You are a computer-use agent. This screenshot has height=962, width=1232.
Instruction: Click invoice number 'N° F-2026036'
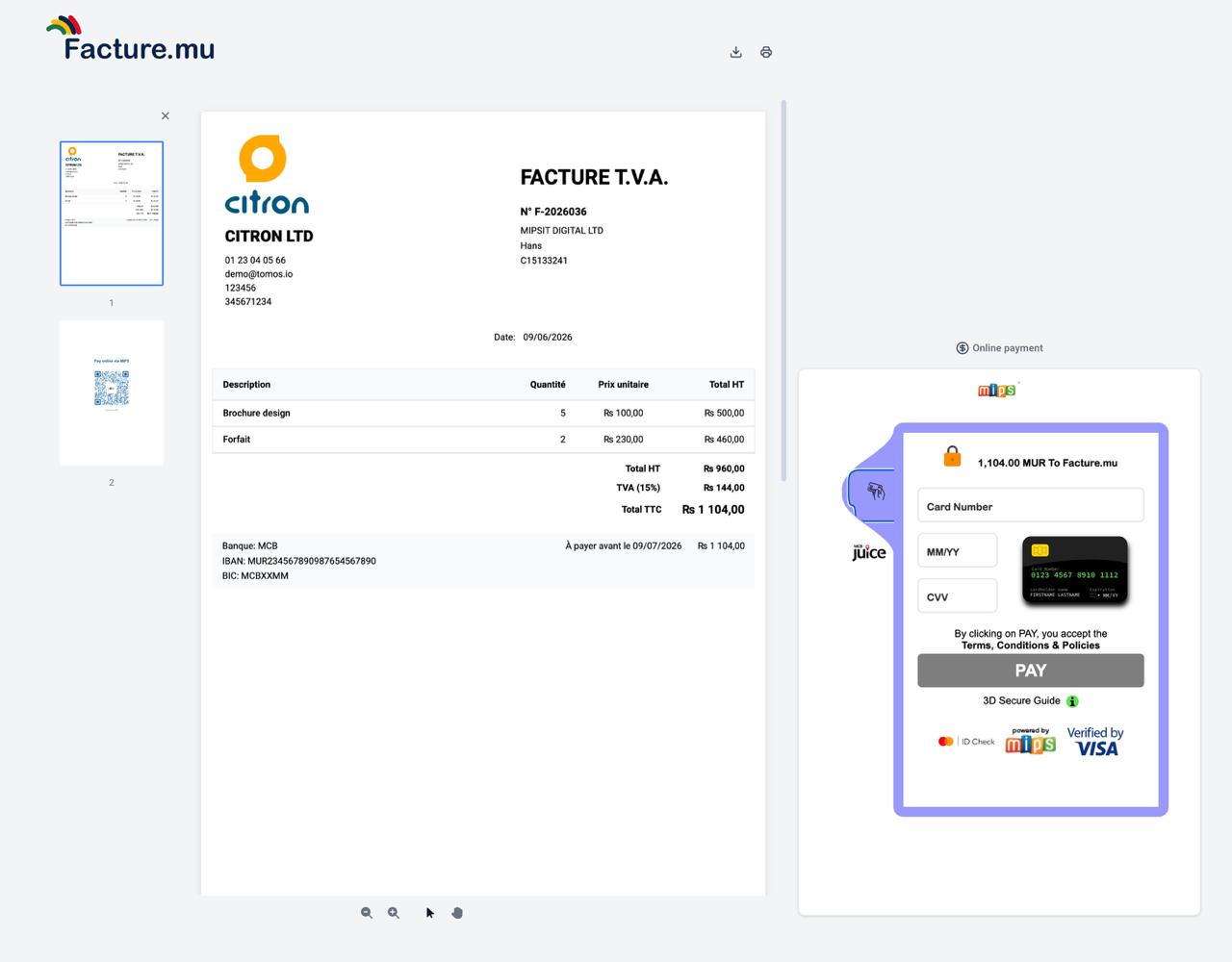[x=553, y=212]
